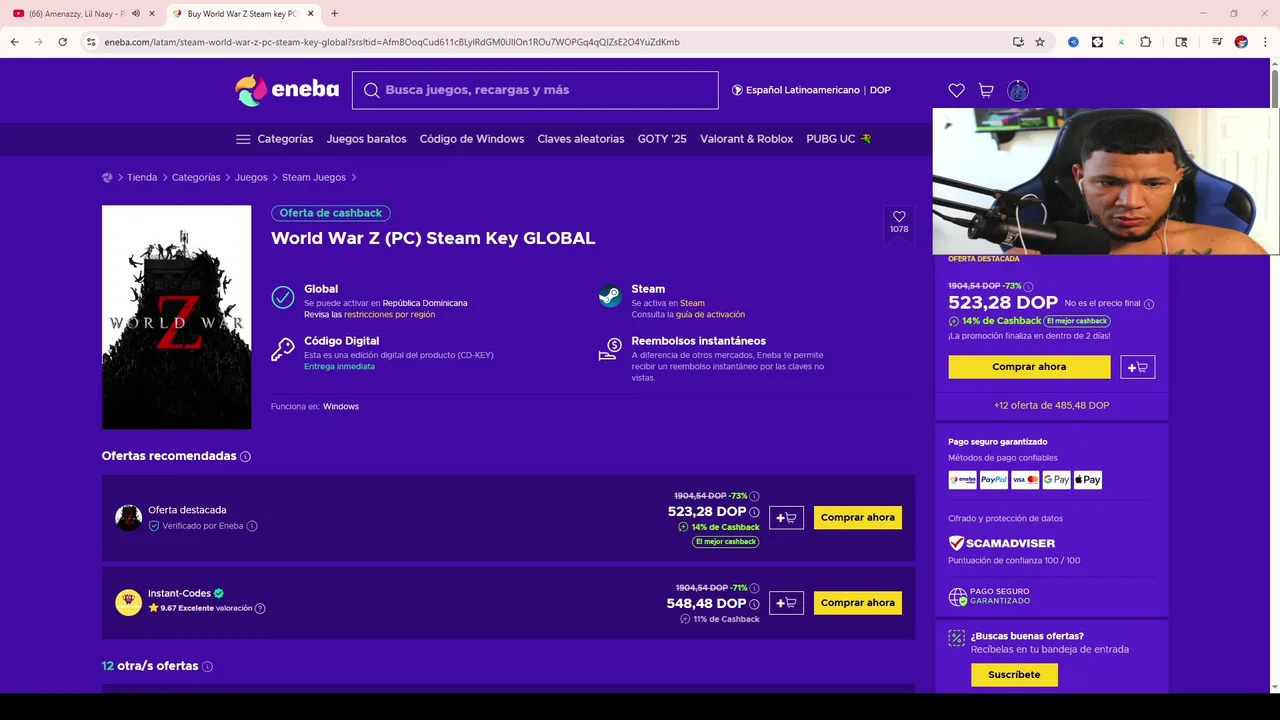
Task: Click info icon beside Instant-Codes valoración
Action: click(x=260, y=608)
